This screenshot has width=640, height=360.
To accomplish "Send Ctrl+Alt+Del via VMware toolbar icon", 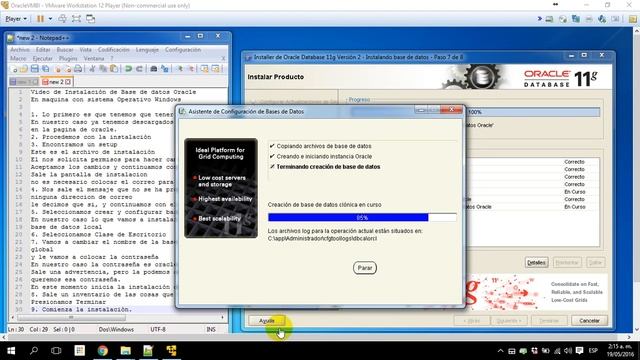I will coord(62,19).
